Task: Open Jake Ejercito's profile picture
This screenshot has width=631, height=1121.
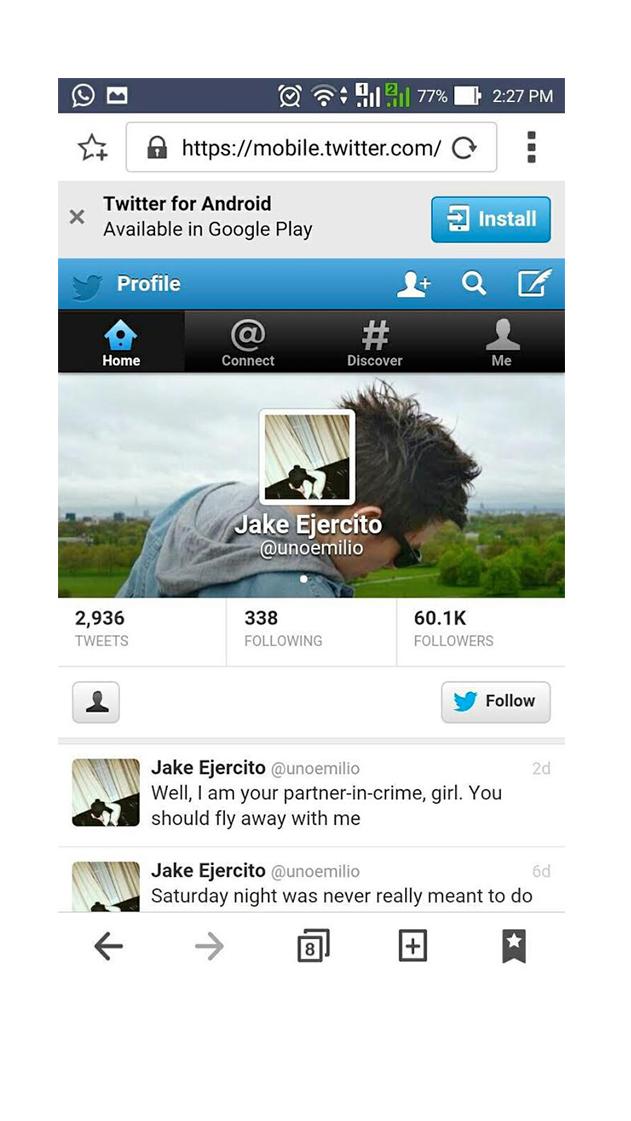Action: pos(307,457)
